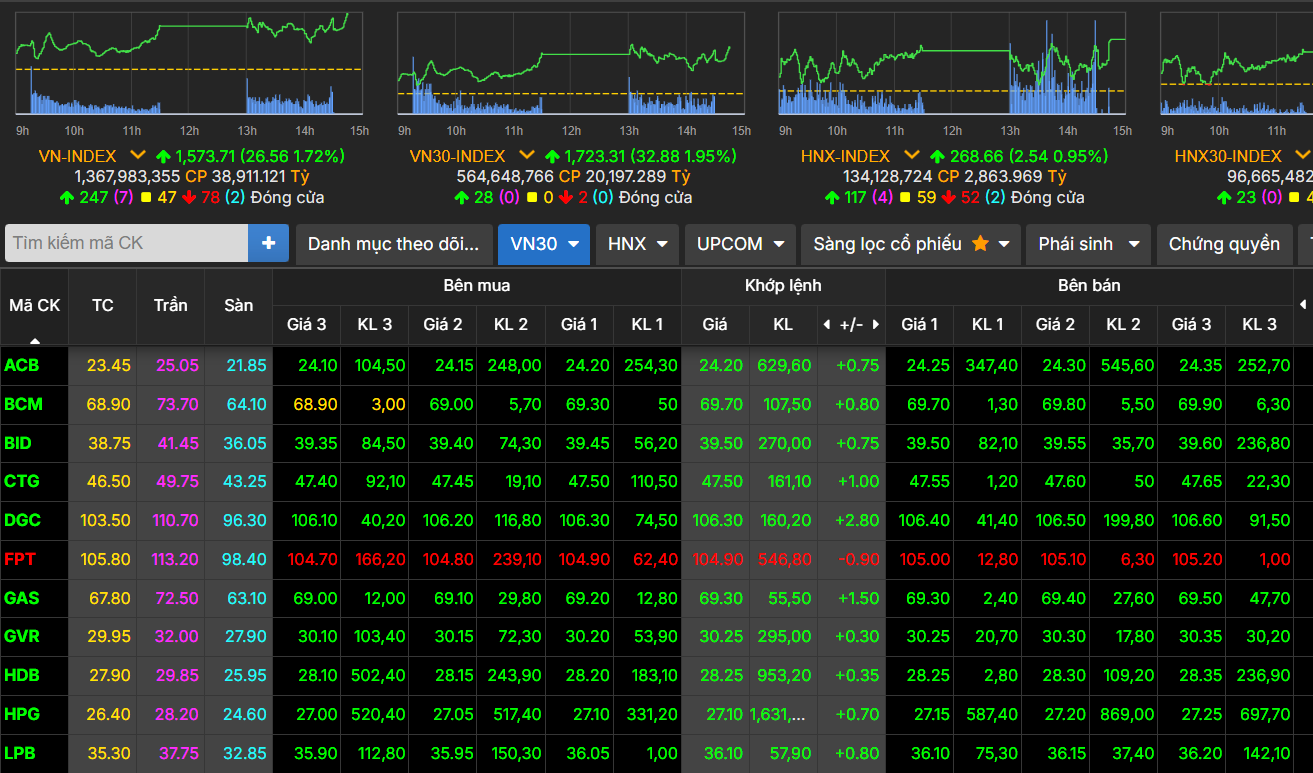This screenshot has height=773, width=1313.
Task: Select BID stock symbol
Action: 18,443
